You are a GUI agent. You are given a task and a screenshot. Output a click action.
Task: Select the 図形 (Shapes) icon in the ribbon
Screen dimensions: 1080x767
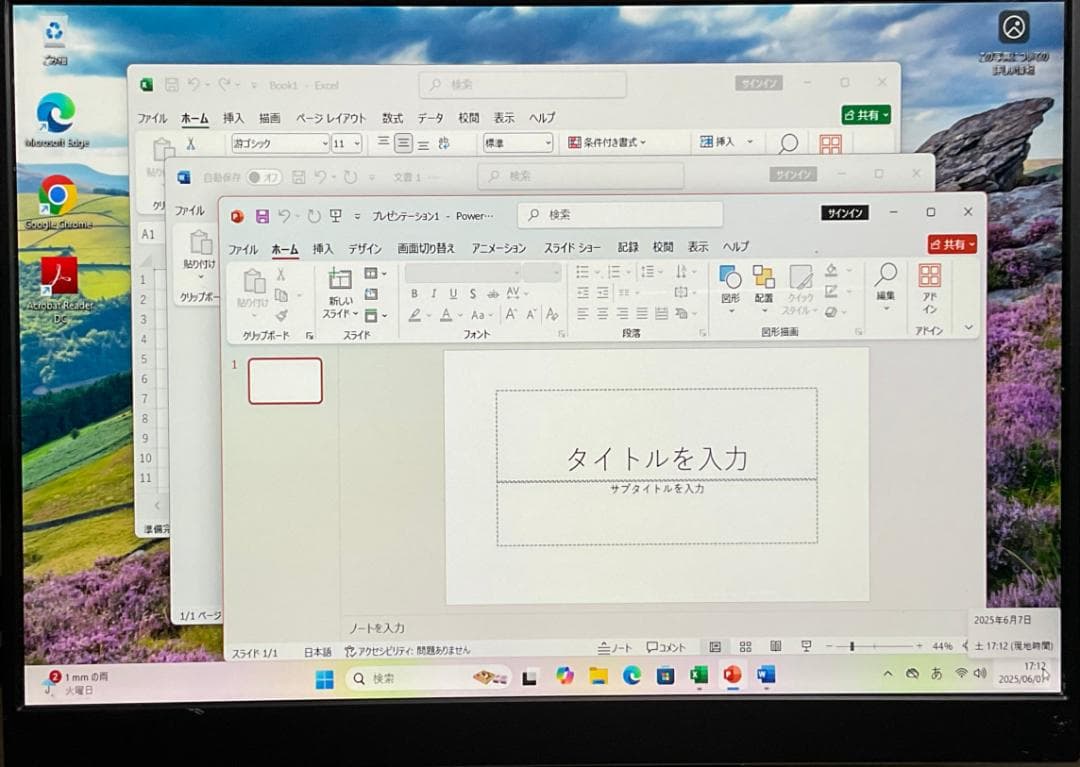[728, 283]
